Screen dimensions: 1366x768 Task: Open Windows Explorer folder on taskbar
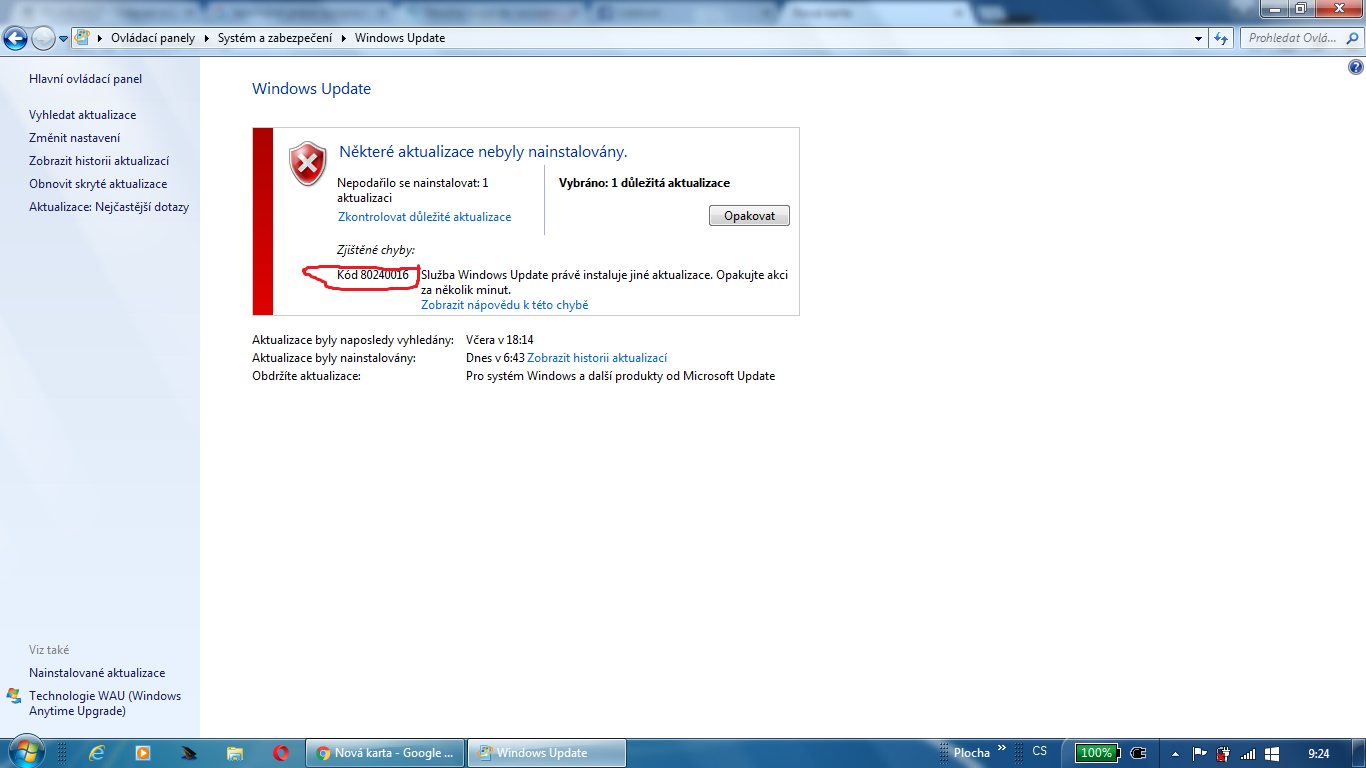tap(235, 753)
